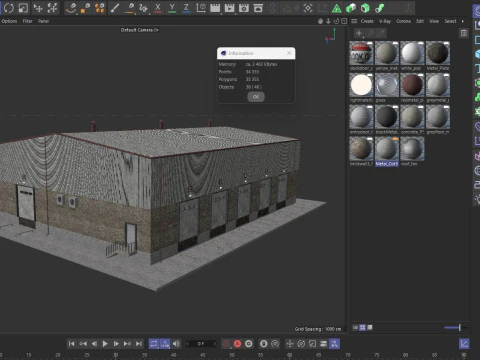480x360 pixels.
Task: Toggle the X-axis lock
Action: point(158,8)
